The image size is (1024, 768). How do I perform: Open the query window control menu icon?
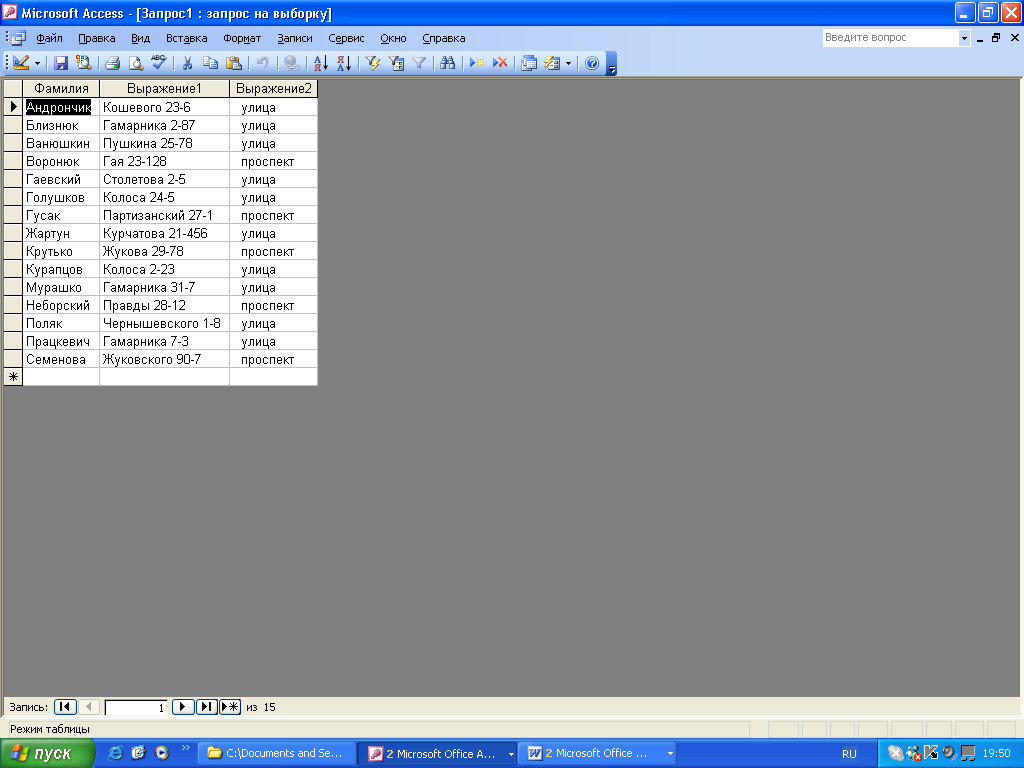click(18, 38)
